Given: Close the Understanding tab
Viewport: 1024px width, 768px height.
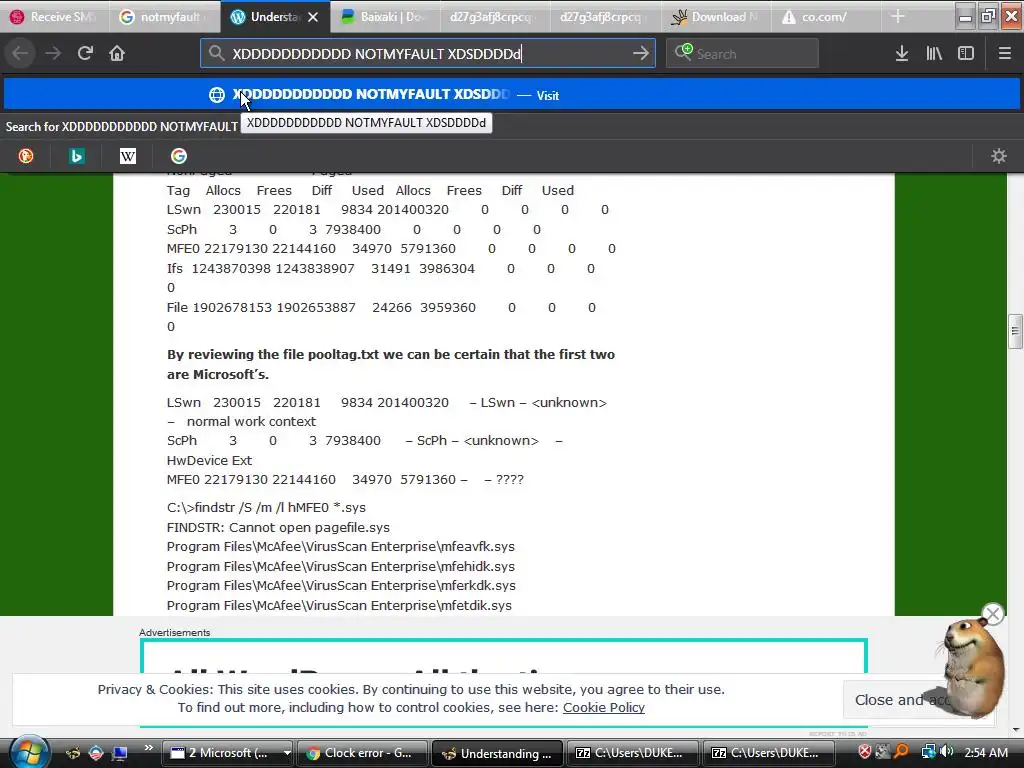Looking at the screenshot, I should tap(313, 17).
